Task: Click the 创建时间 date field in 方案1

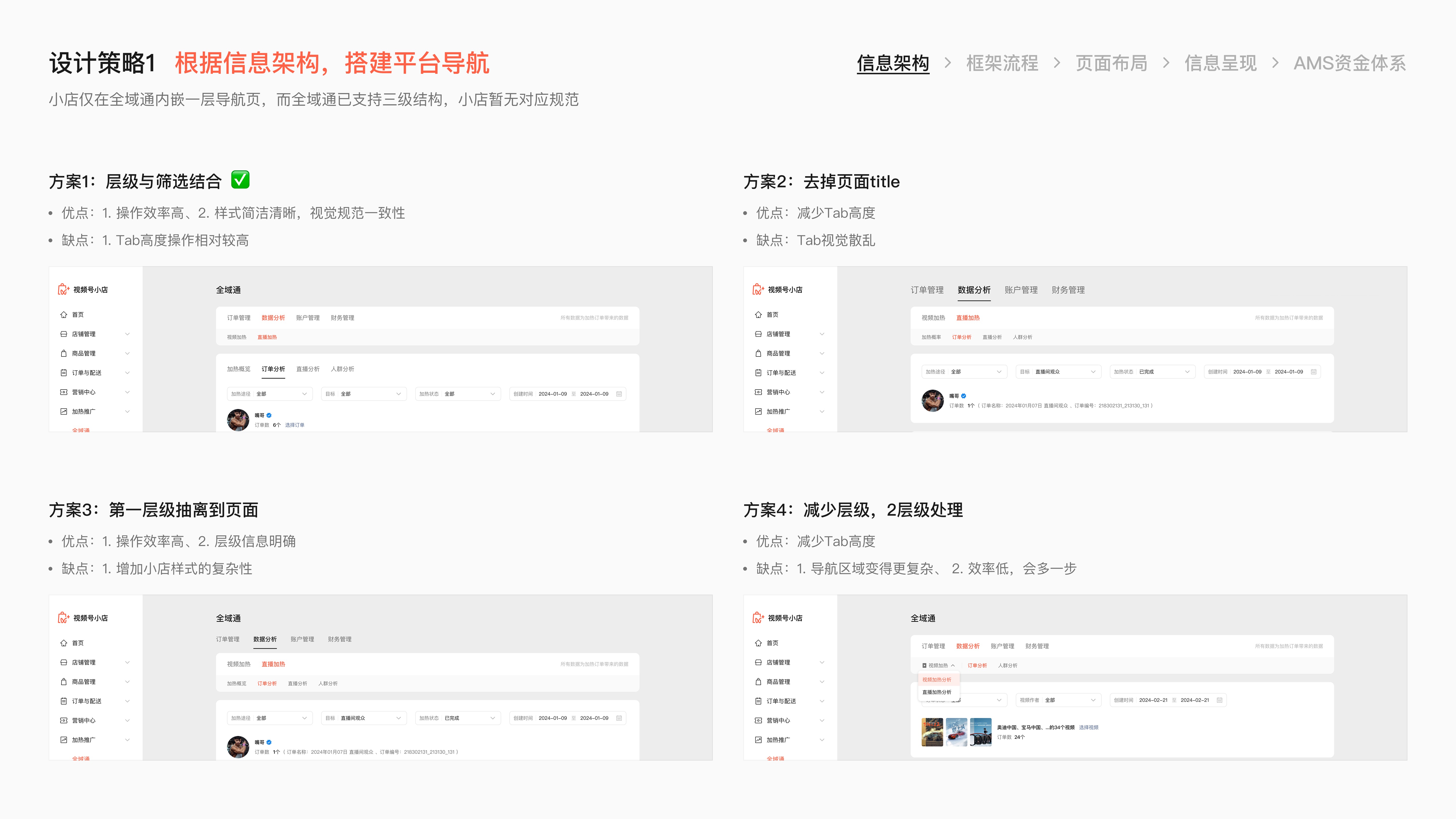Action: click(x=567, y=394)
